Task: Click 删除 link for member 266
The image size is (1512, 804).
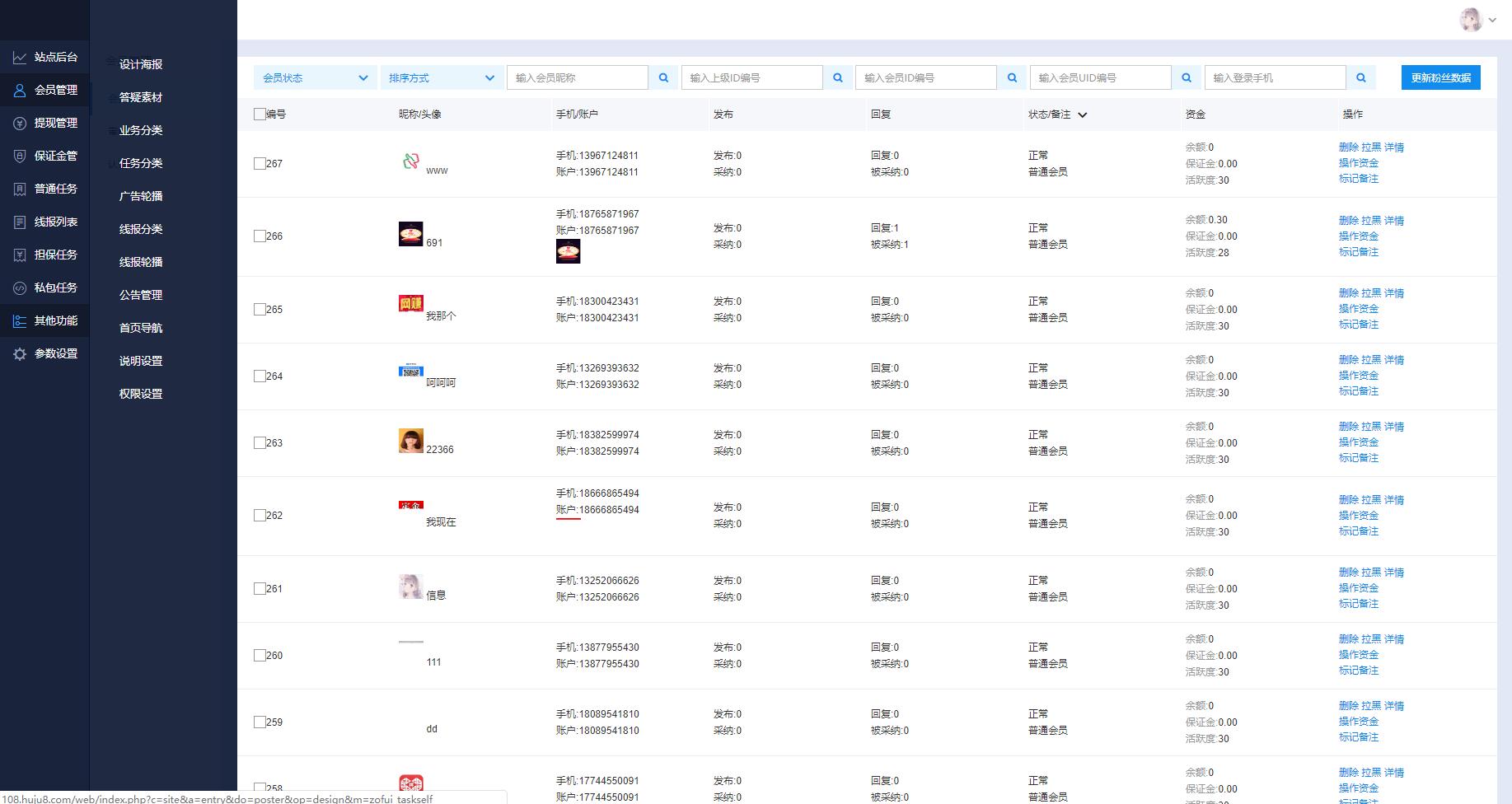Action: (x=1348, y=221)
